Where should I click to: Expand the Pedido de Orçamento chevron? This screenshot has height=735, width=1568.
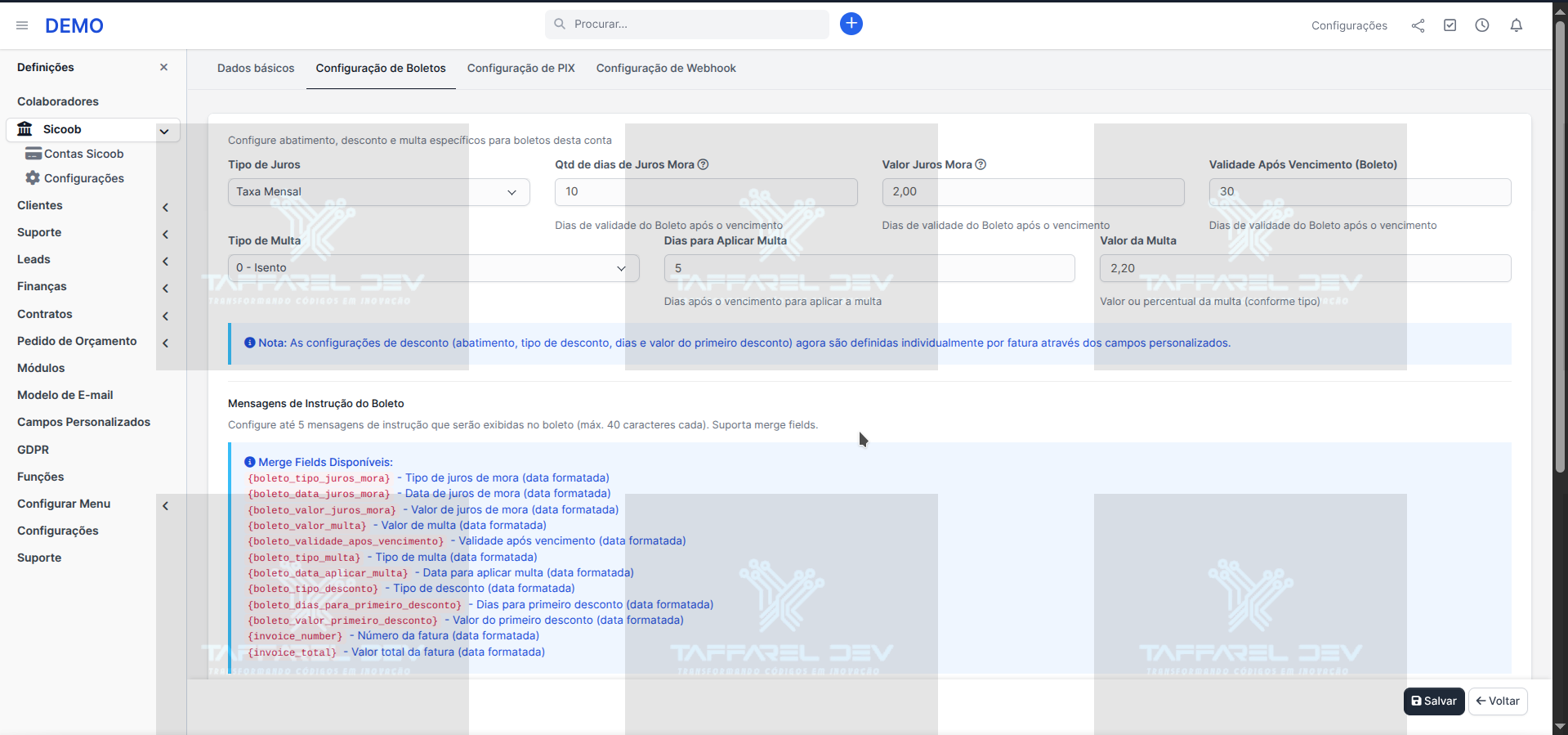pos(165,343)
